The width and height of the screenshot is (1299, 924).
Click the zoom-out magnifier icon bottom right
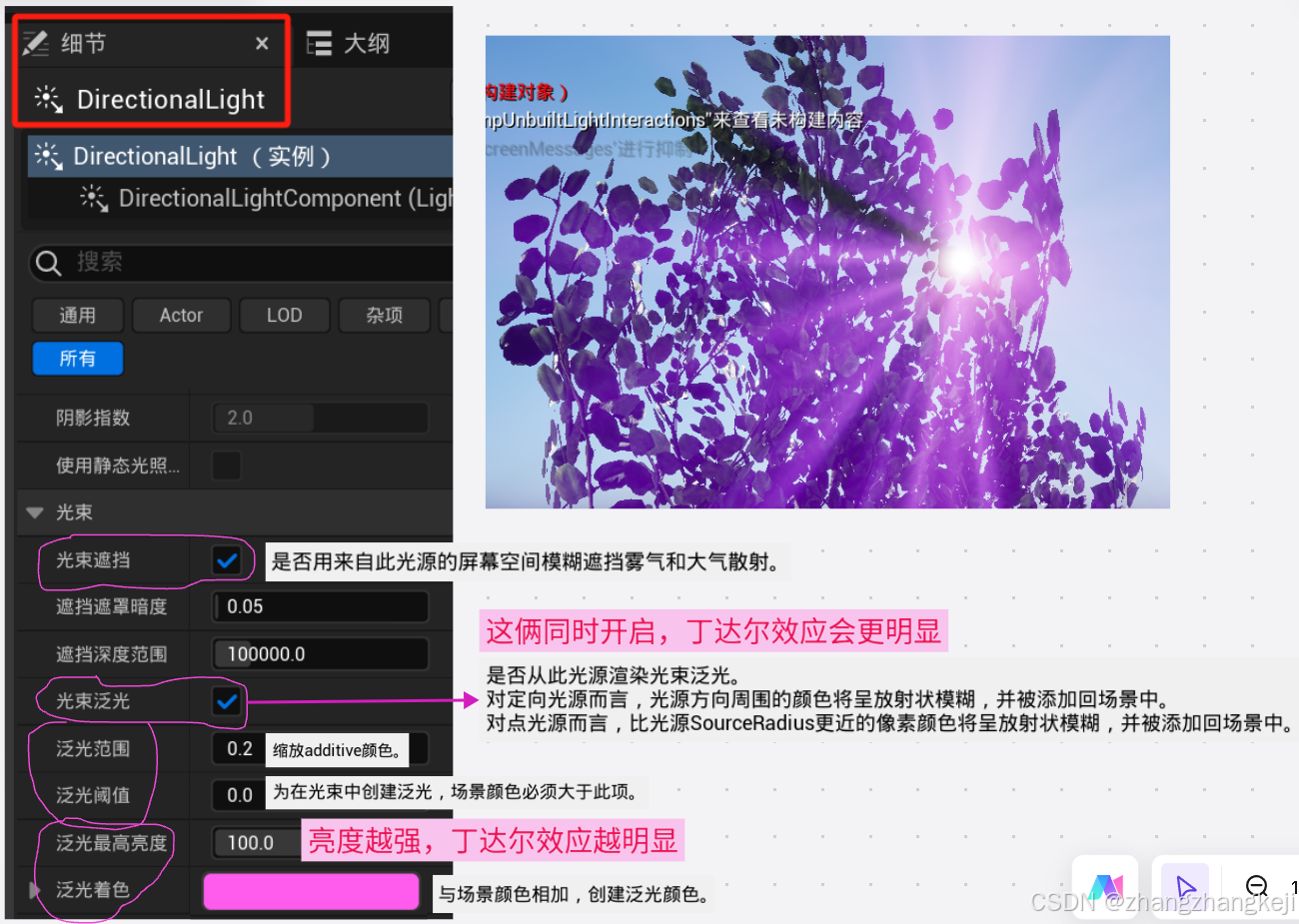click(1255, 886)
